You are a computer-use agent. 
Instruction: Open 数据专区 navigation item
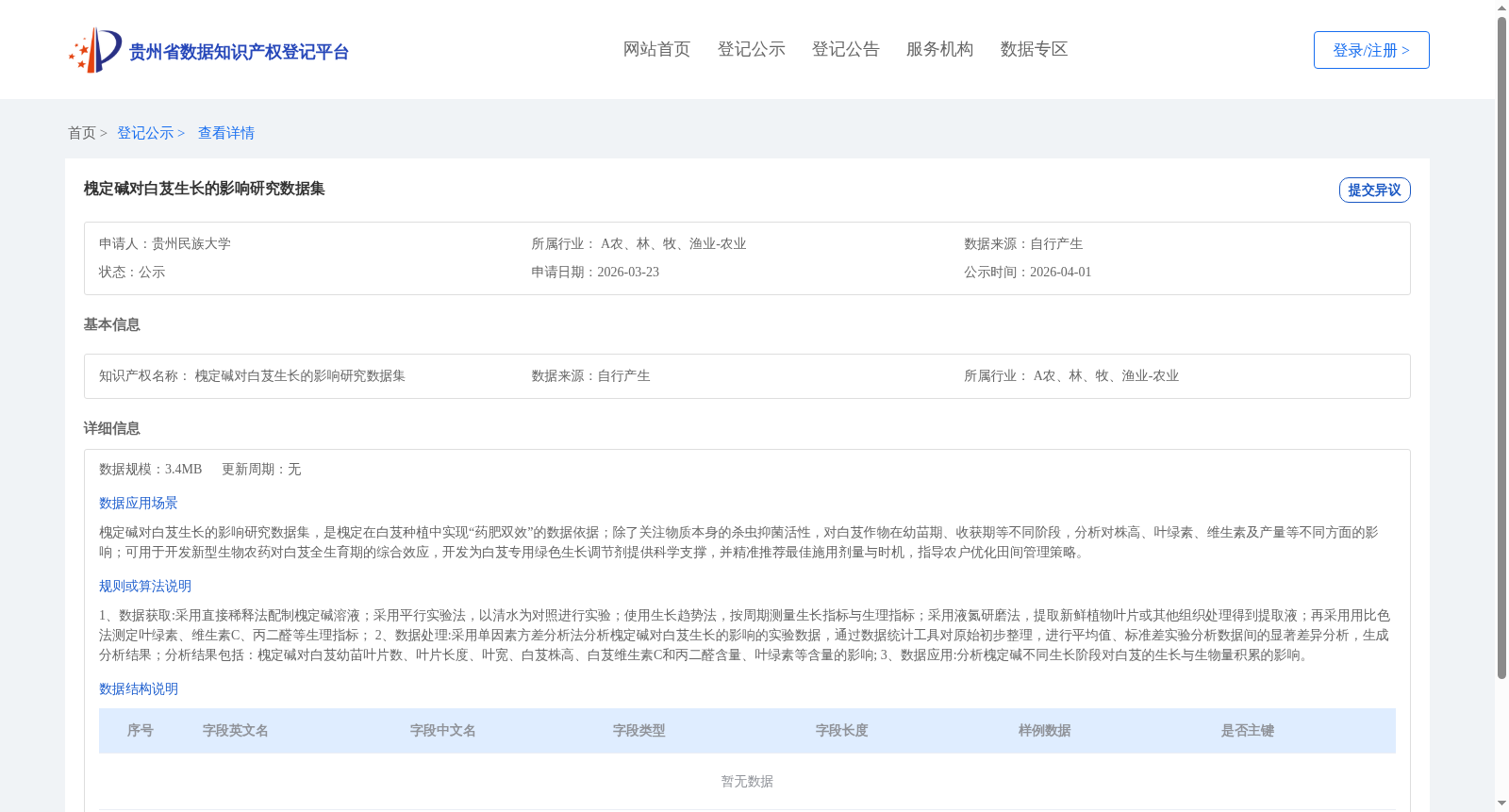point(1034,49)
